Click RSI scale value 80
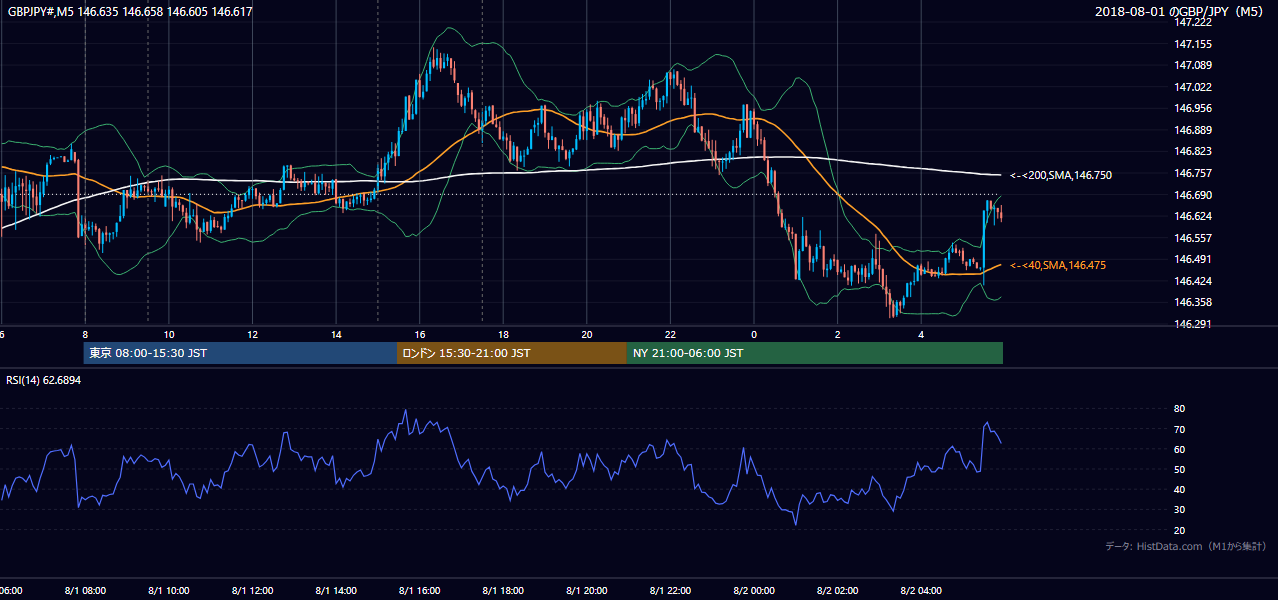Image resolution: width=1278 pixels, height=600 pixels. click(1179, 409)
